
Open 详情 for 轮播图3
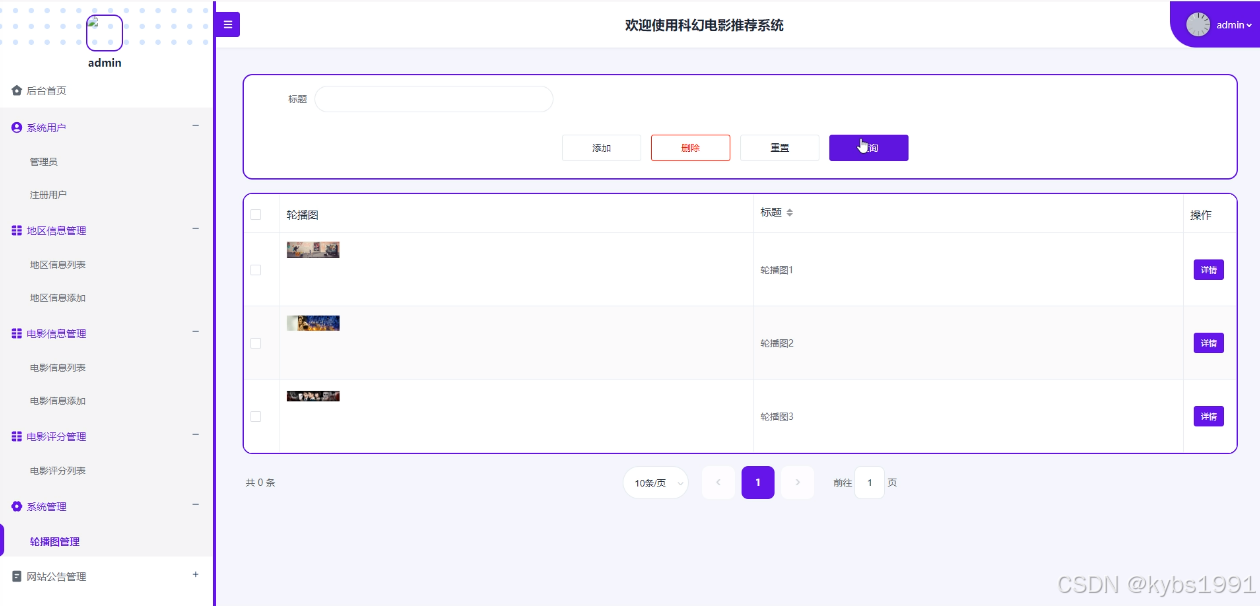coord(1208,416)
